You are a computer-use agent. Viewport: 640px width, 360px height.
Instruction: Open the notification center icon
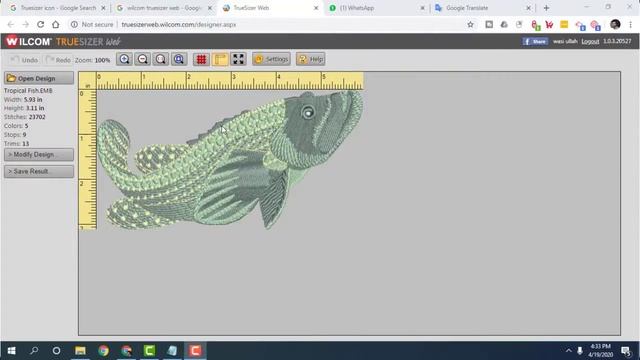coord(626,351)
